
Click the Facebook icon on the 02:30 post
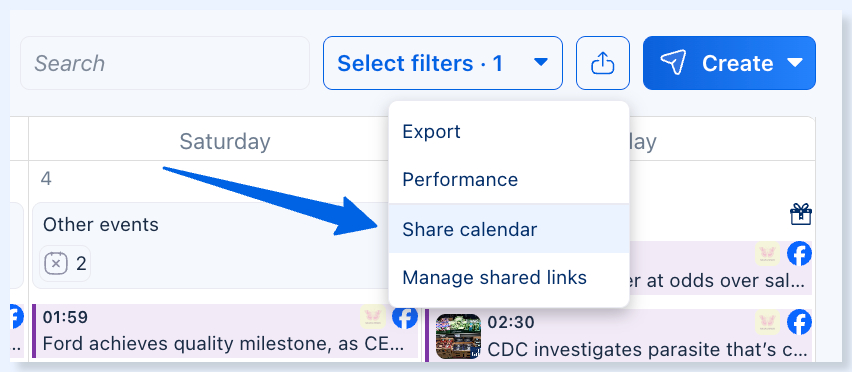[x=800, y=323]
